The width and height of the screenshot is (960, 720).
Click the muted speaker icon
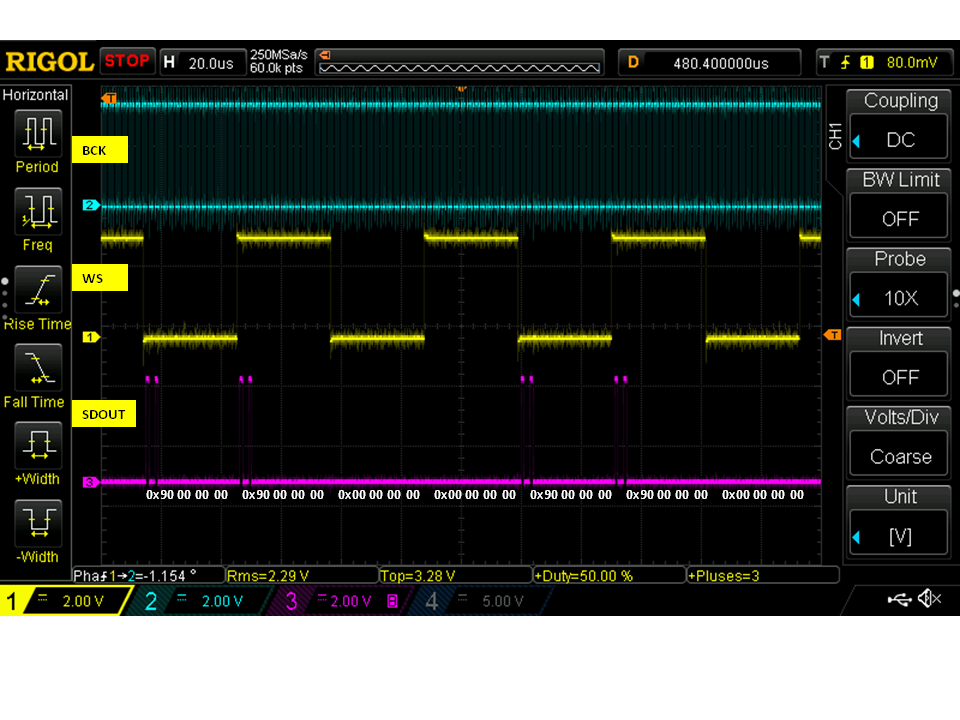[x=929, y=598]
